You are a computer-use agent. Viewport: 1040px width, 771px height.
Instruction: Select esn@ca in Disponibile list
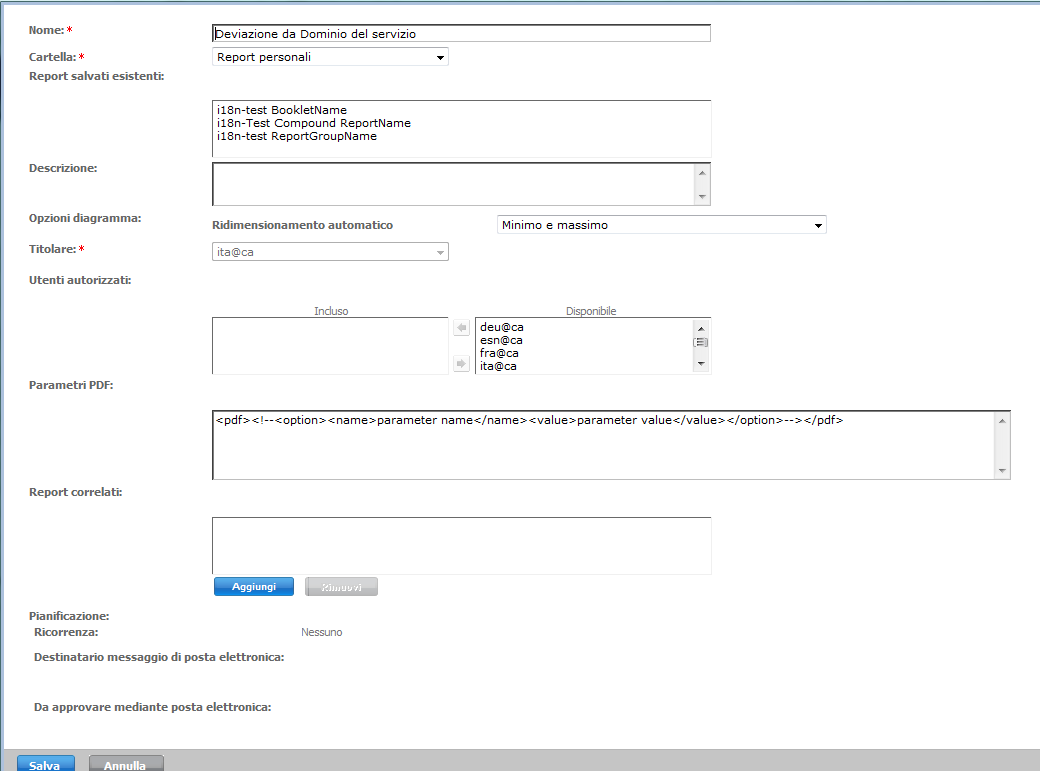[x=501, y=340]
